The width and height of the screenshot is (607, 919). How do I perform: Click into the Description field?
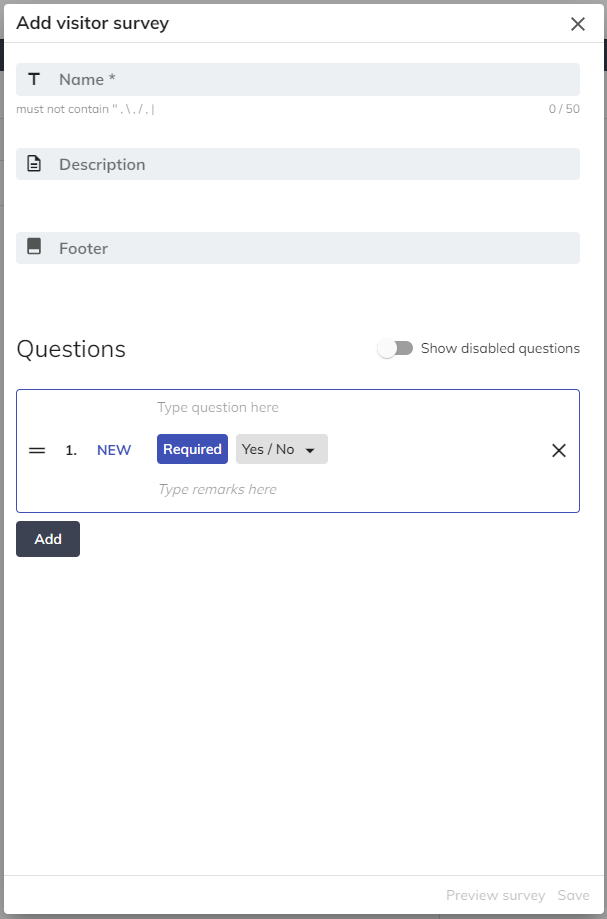click(310, 164)
